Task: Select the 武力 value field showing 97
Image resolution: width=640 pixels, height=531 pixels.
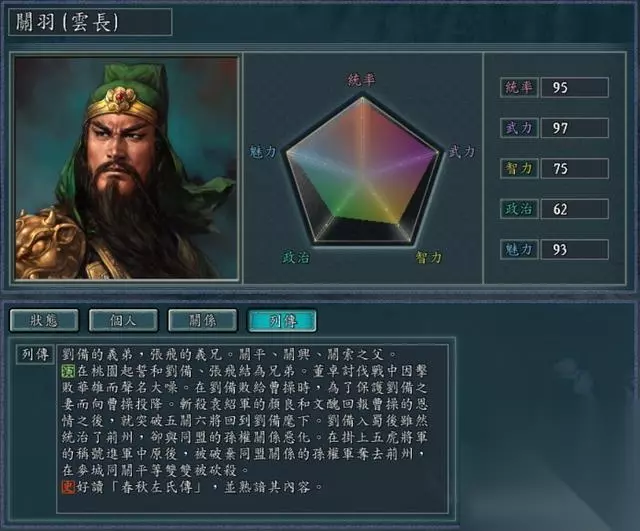Action: pos(575,128)
